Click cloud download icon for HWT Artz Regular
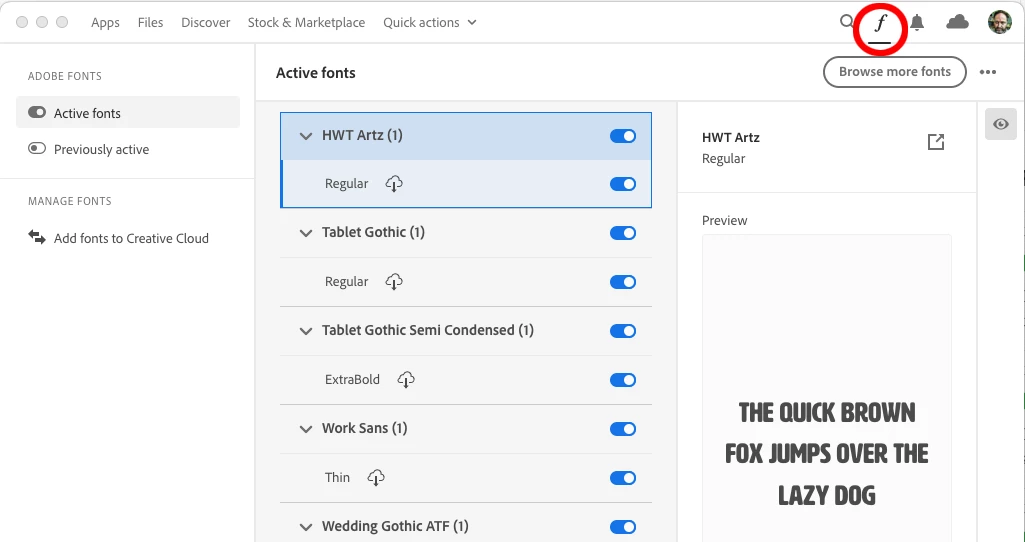 point(394,184)
